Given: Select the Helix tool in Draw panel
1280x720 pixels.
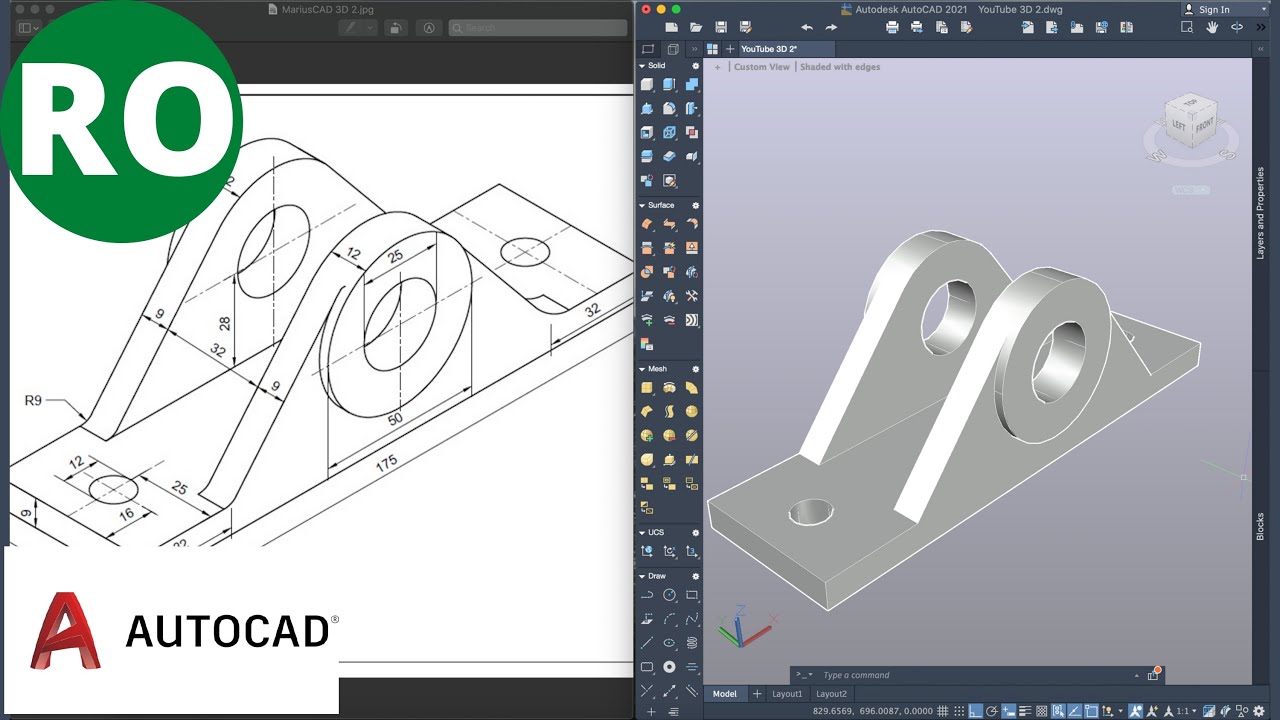Looking at the screenshot, I should [x=692, y=643].
